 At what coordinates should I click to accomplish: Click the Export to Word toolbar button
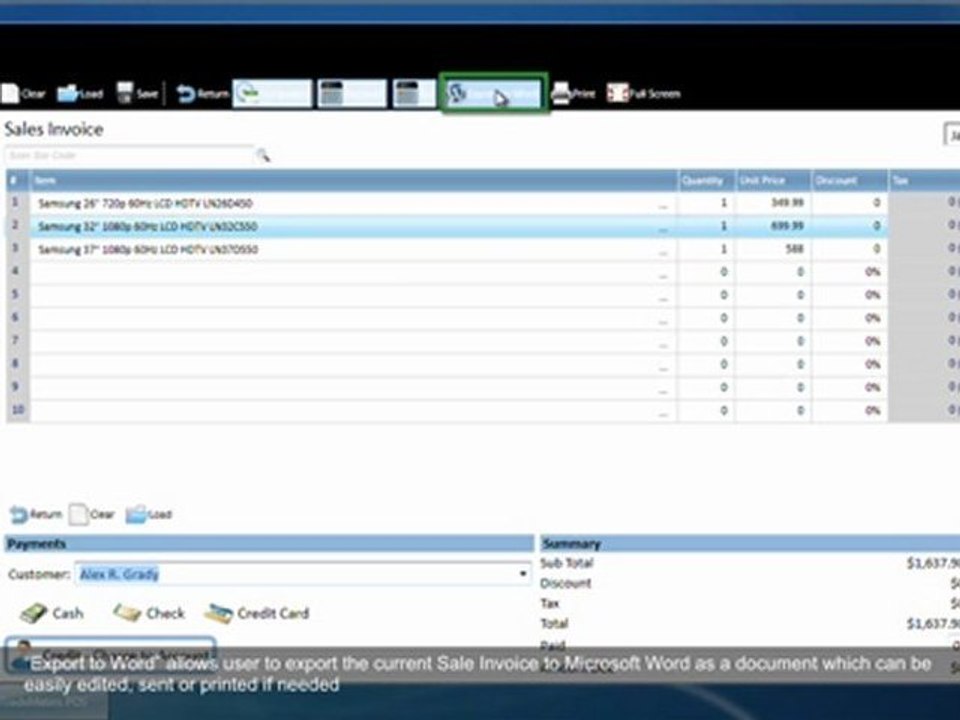492,94
